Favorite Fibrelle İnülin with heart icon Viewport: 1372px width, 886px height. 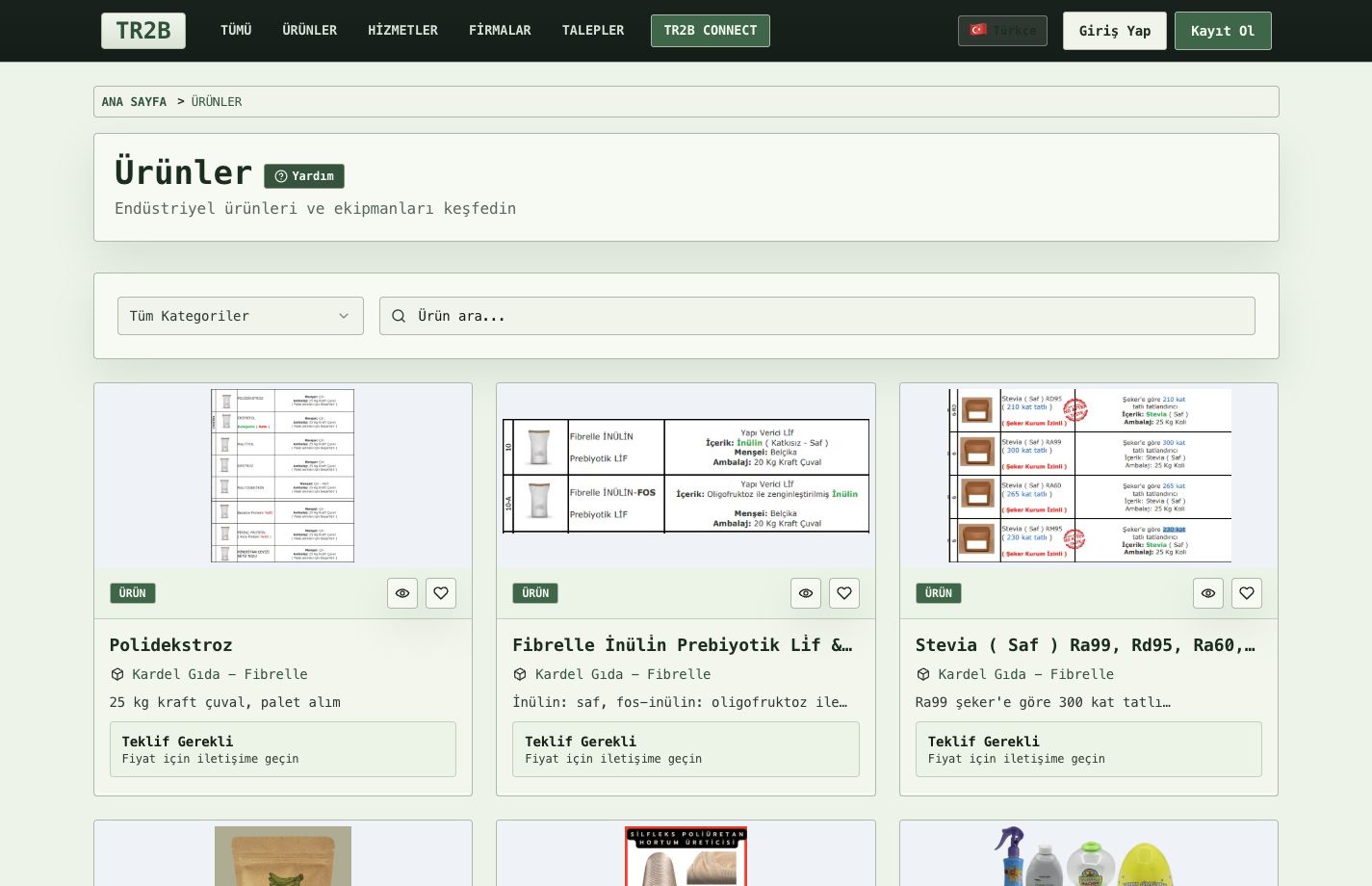(x=844, y=593)
